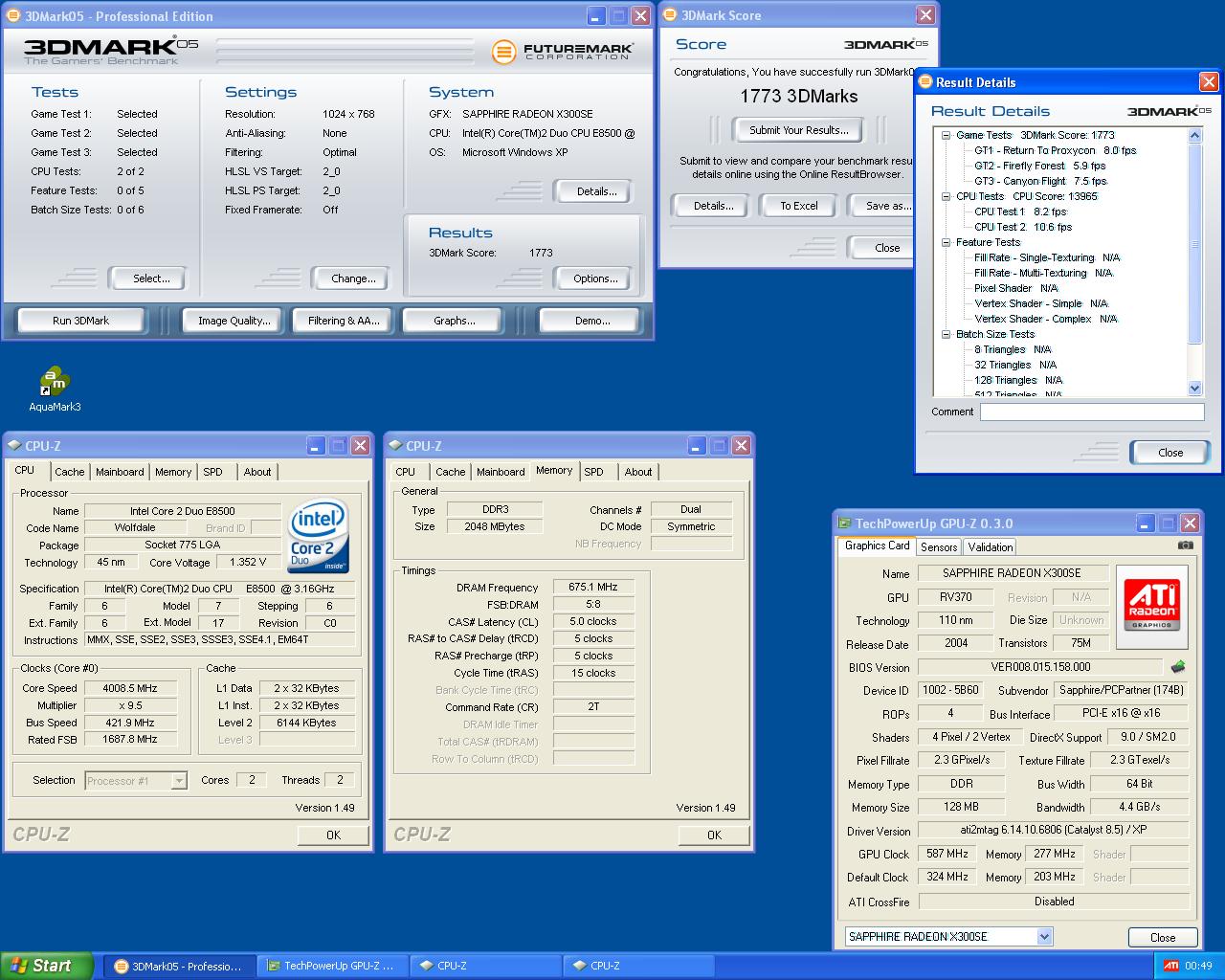Click the Futuremark Corporation logo
This screenshot has height=980, width=1225.
(561, 52)
